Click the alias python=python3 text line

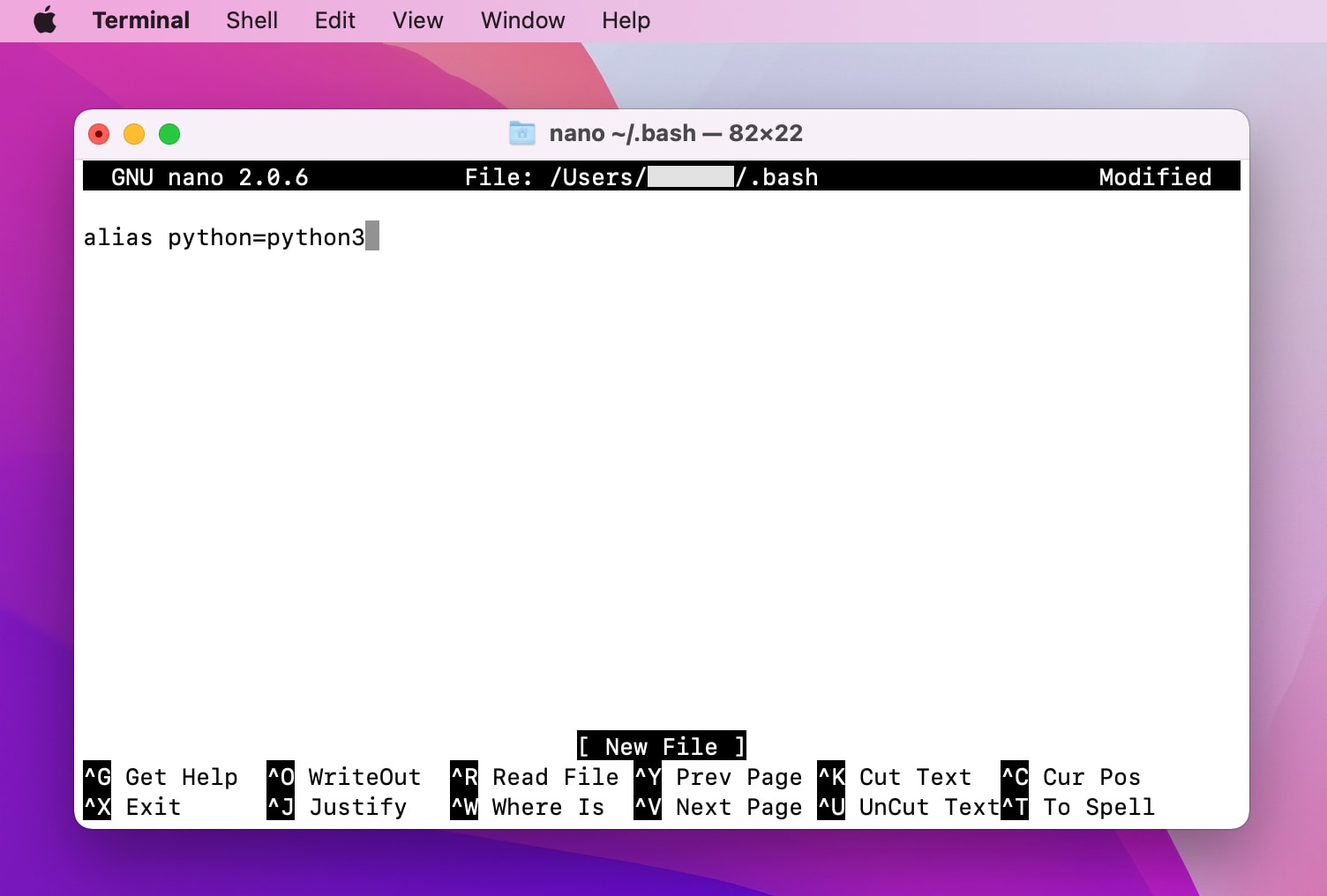225,236
